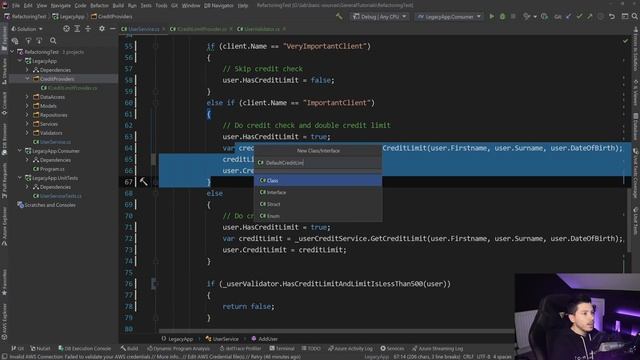Click the Stop execution button

tap(513, 16)
